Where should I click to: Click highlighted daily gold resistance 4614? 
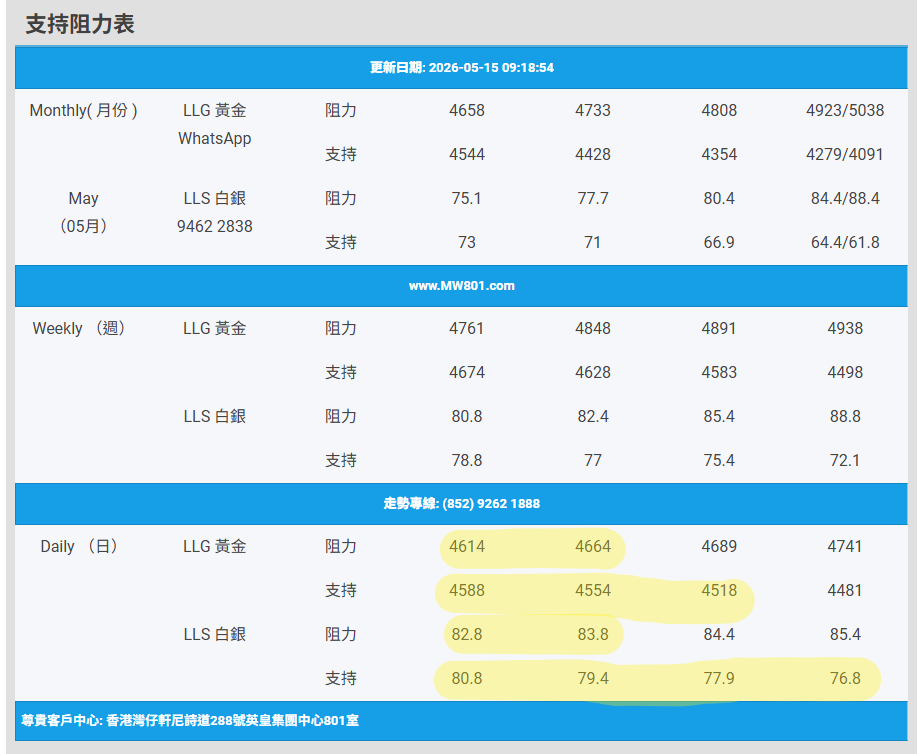tap(467, 546)
